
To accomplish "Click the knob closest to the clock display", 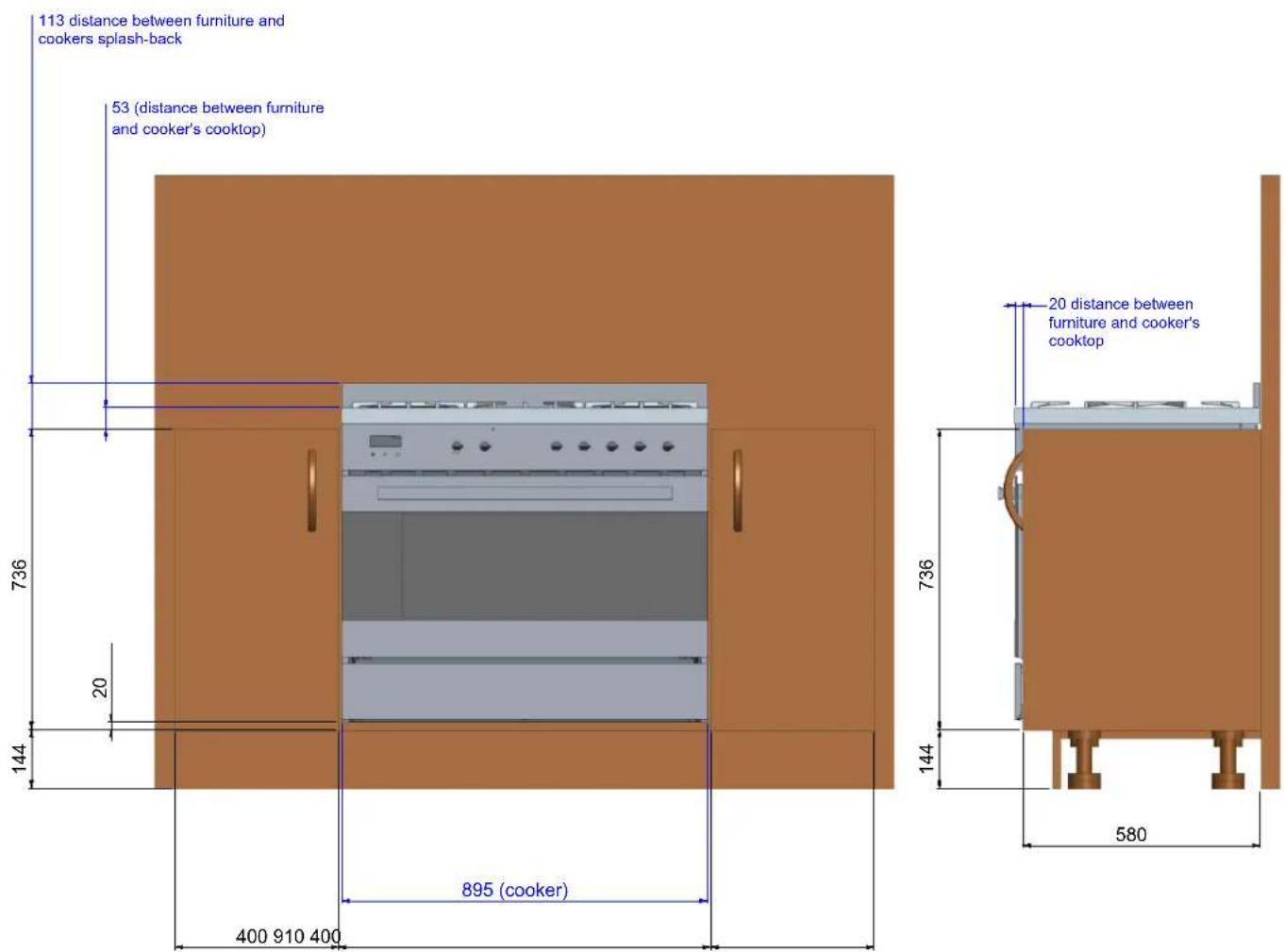I will click(457, 446).
